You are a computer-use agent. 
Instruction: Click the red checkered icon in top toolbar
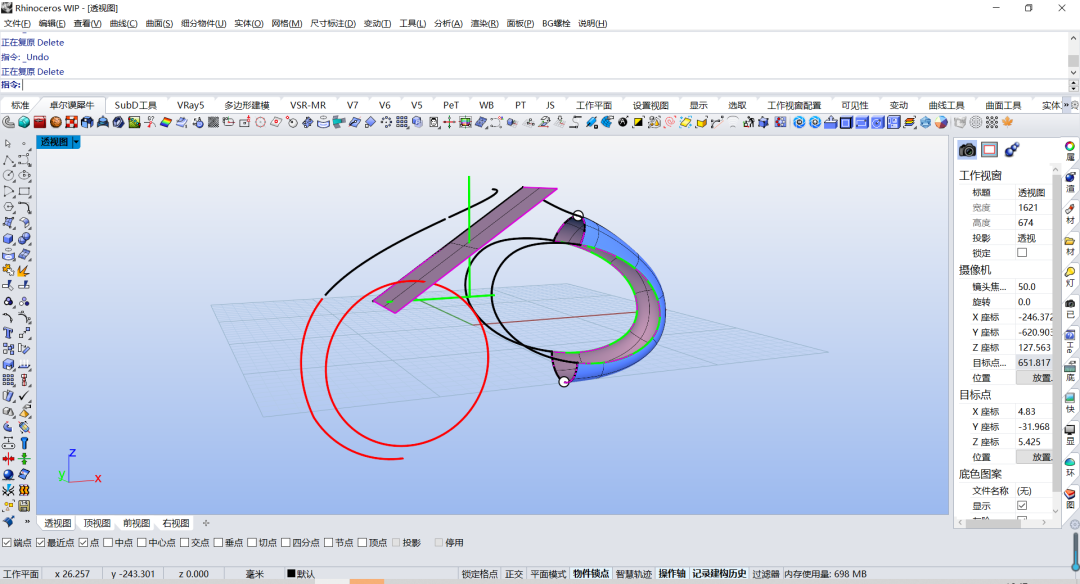71,123
